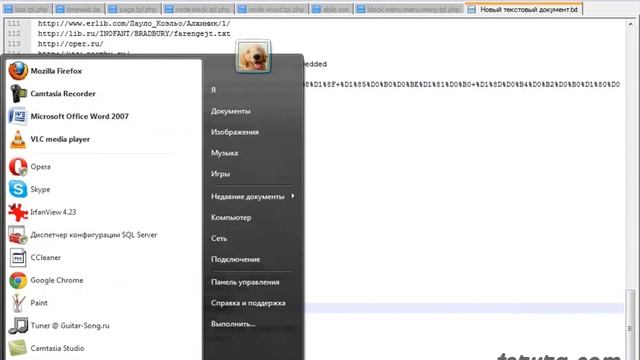
Task: Launch IrfanView 4.23
Action: point(53,212)
